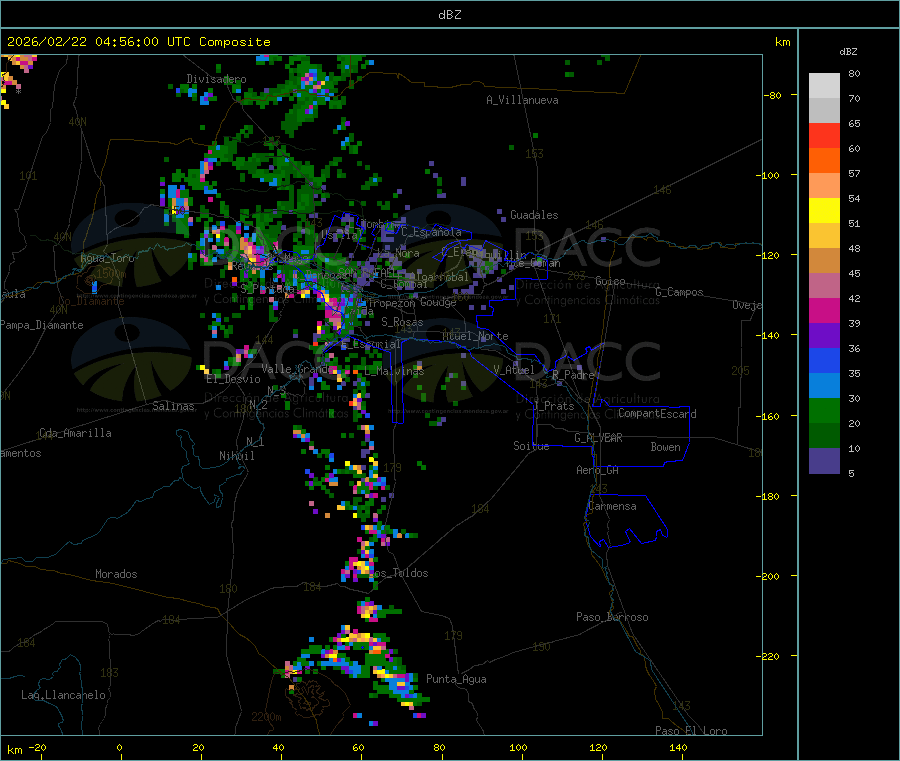The width and height of the screenshot is (900, 761).
Task: Click the 'Pampa_Diamante' label
Action: 42,325
